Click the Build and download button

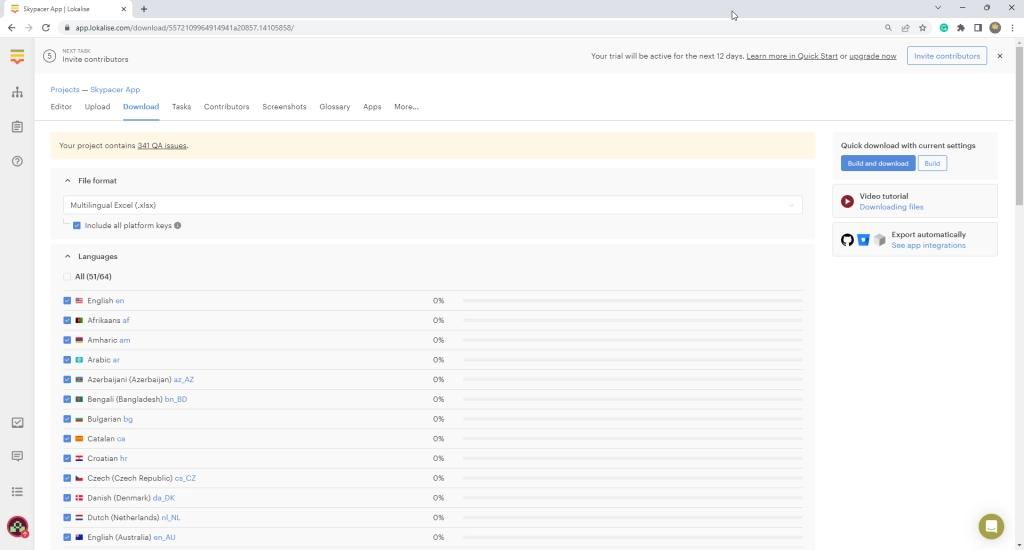(878, 163)
